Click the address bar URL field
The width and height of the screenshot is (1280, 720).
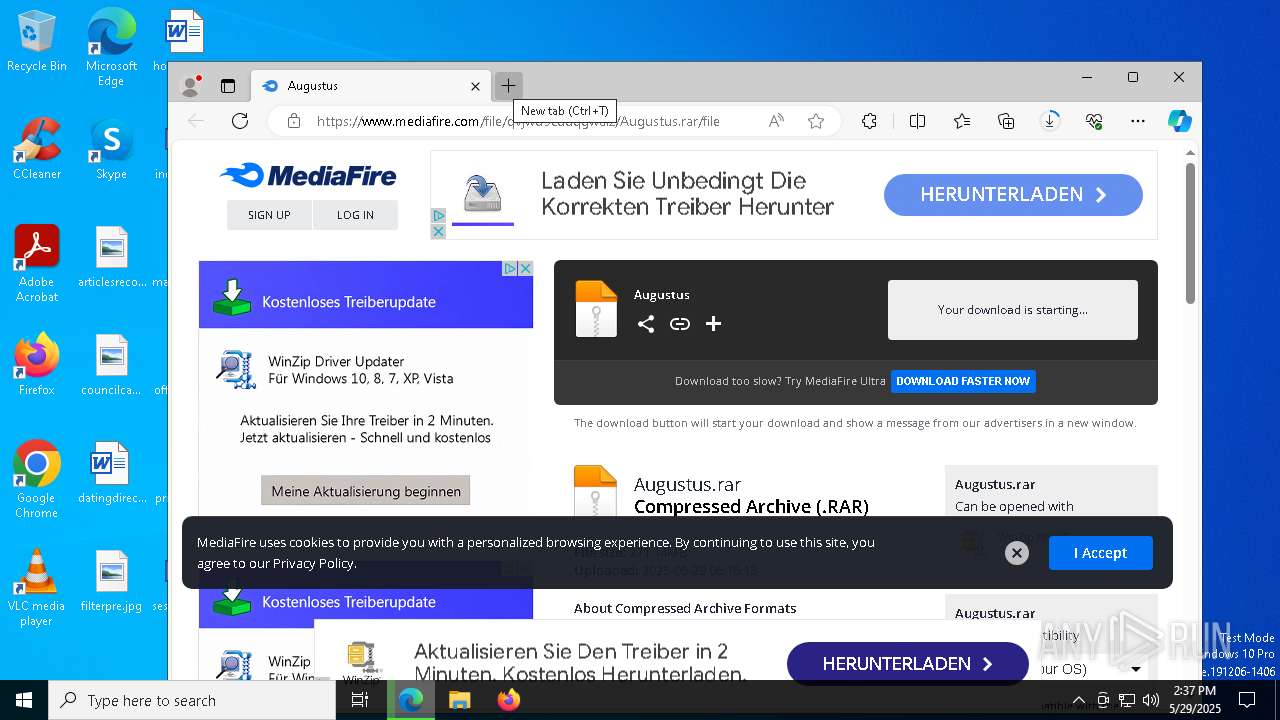[x=518, y=121]
